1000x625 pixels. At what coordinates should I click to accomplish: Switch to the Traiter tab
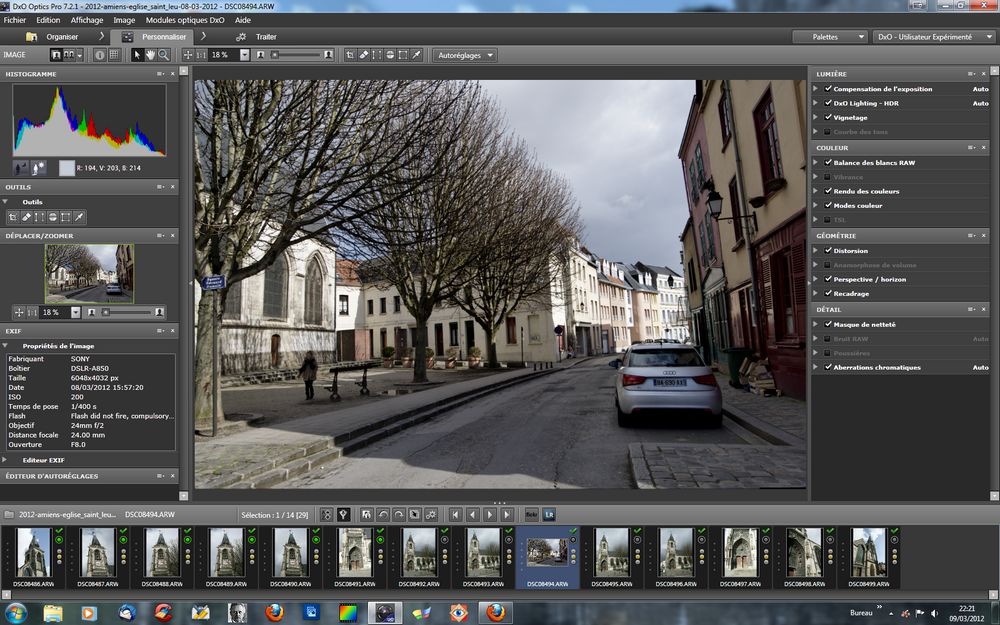[x=257, y=37]
